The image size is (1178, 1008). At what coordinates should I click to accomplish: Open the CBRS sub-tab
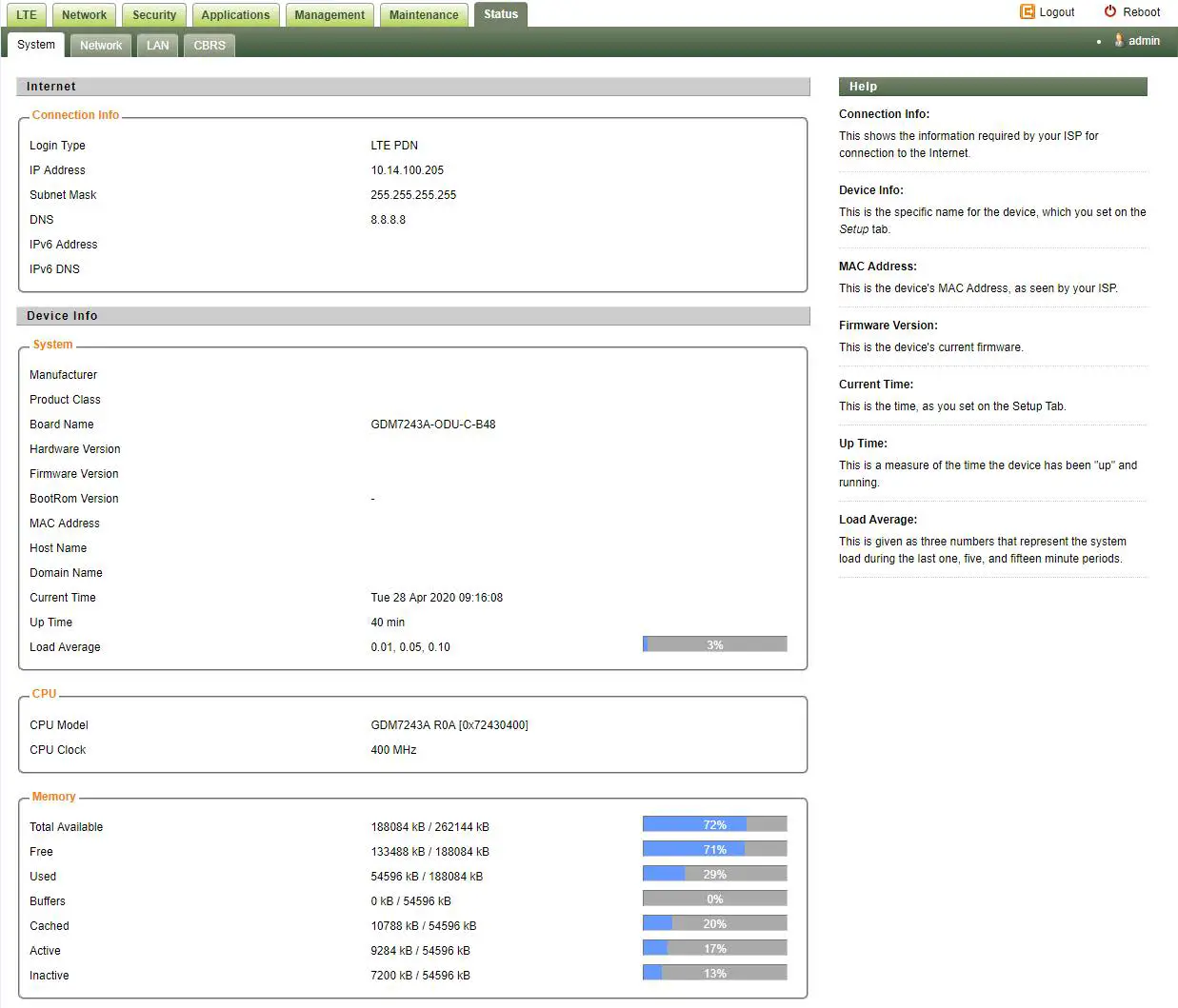coord(210,46)
